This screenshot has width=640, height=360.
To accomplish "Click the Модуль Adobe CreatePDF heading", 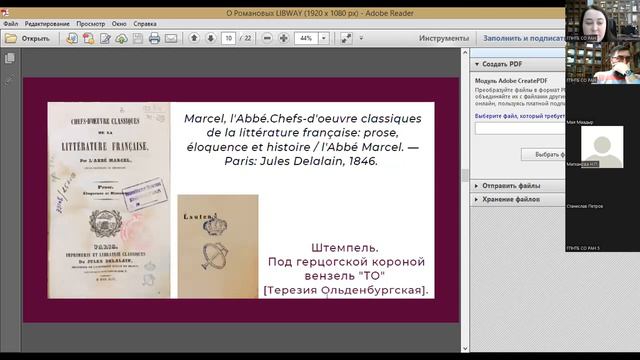I will 511,81.
